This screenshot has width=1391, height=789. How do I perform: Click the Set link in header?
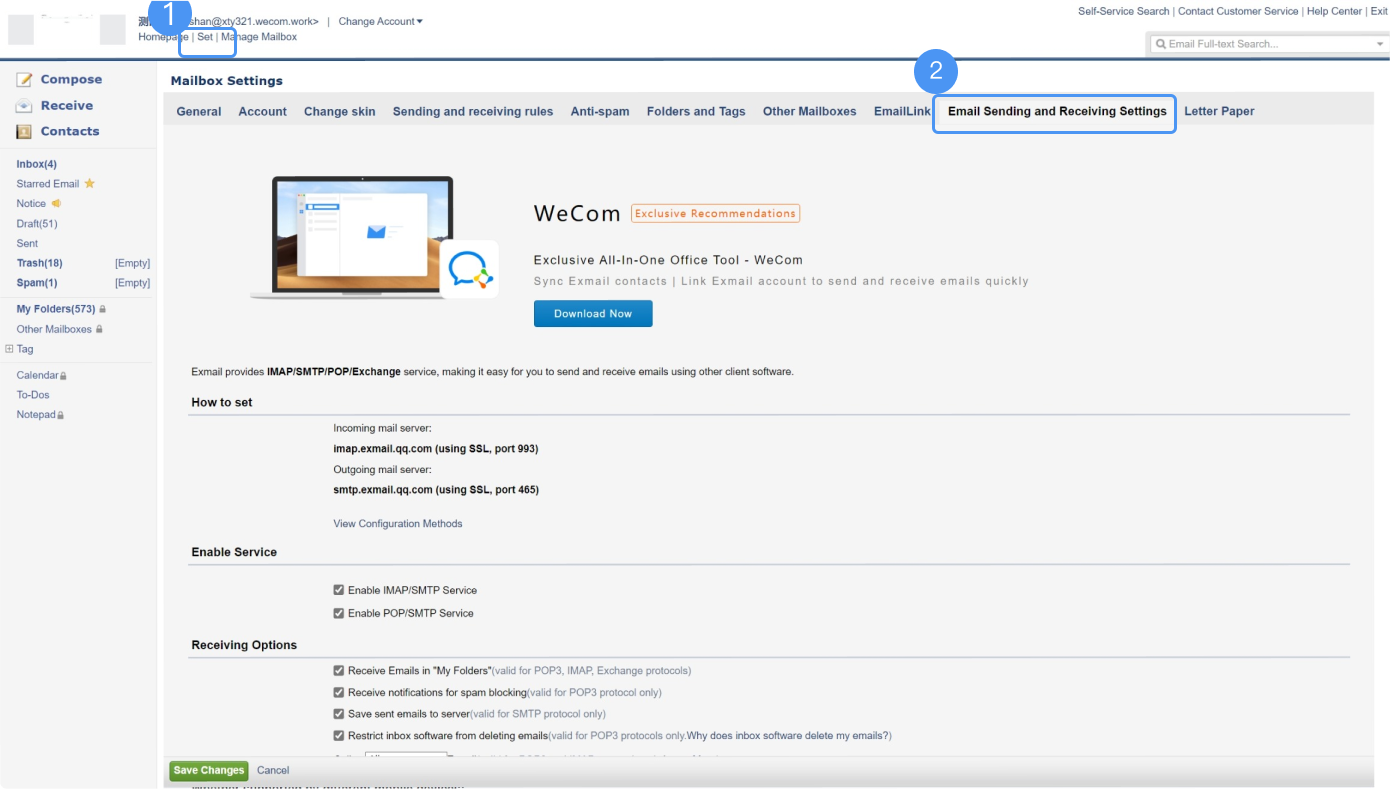point(205,37)
